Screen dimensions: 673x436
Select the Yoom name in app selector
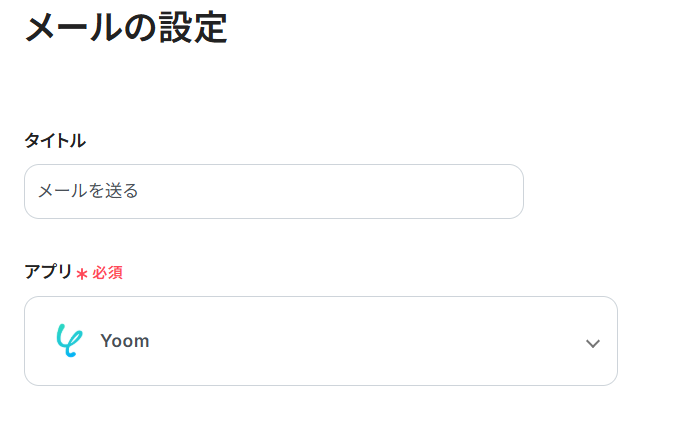pos(125,341)
